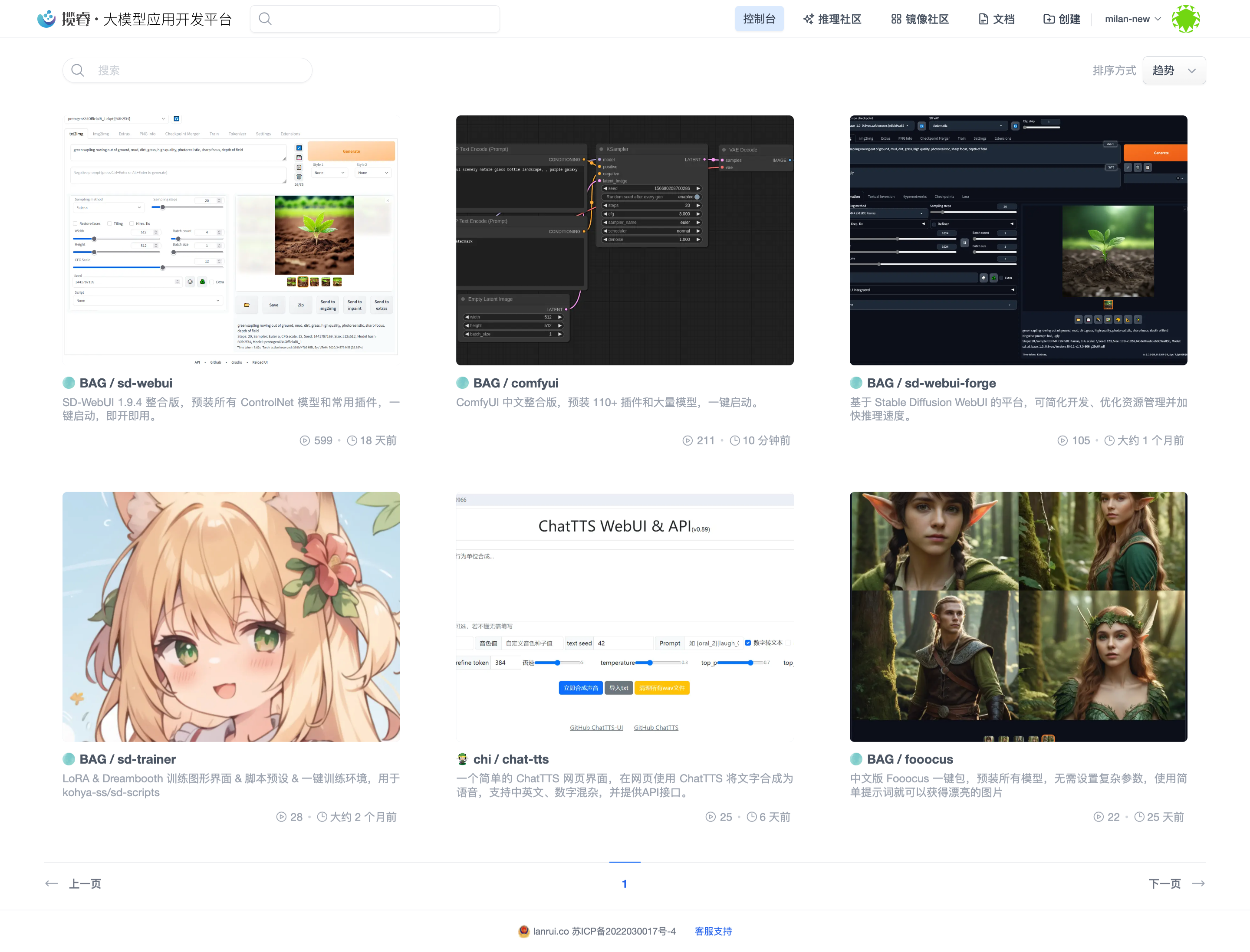The height and width of the screenshot is (952, 1250).
Task: Click the 揽睿 platform logo icon
Action: coord(46,19)
